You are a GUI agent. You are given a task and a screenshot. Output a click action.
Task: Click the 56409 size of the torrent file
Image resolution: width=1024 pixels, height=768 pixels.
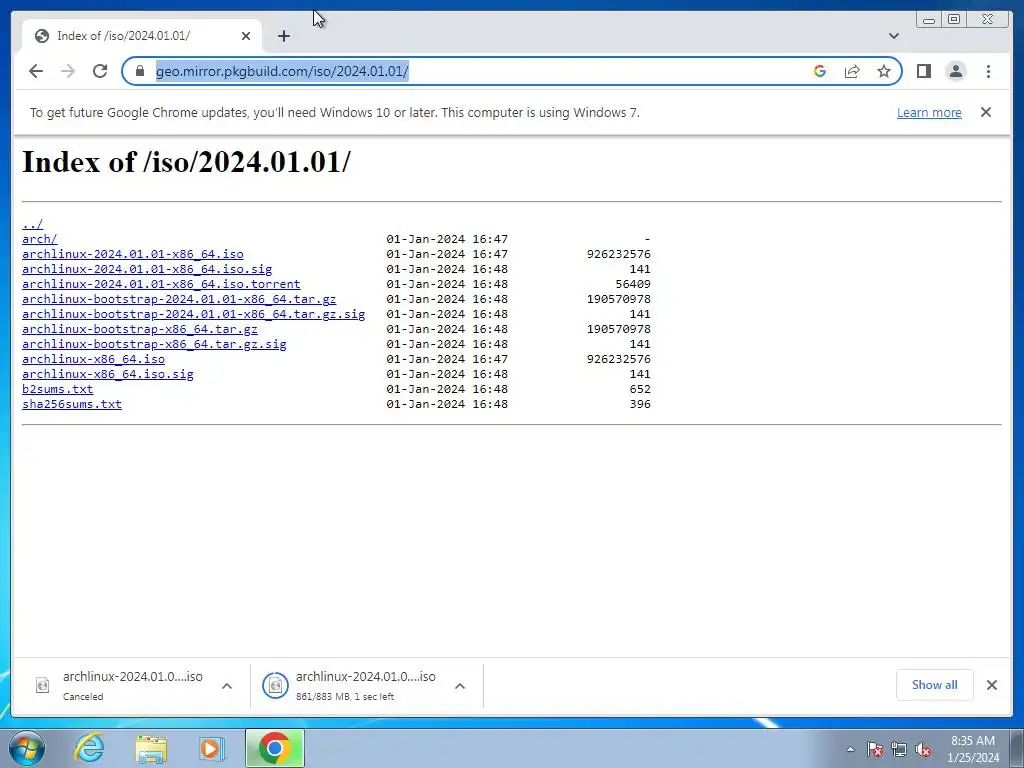(633, 284)
